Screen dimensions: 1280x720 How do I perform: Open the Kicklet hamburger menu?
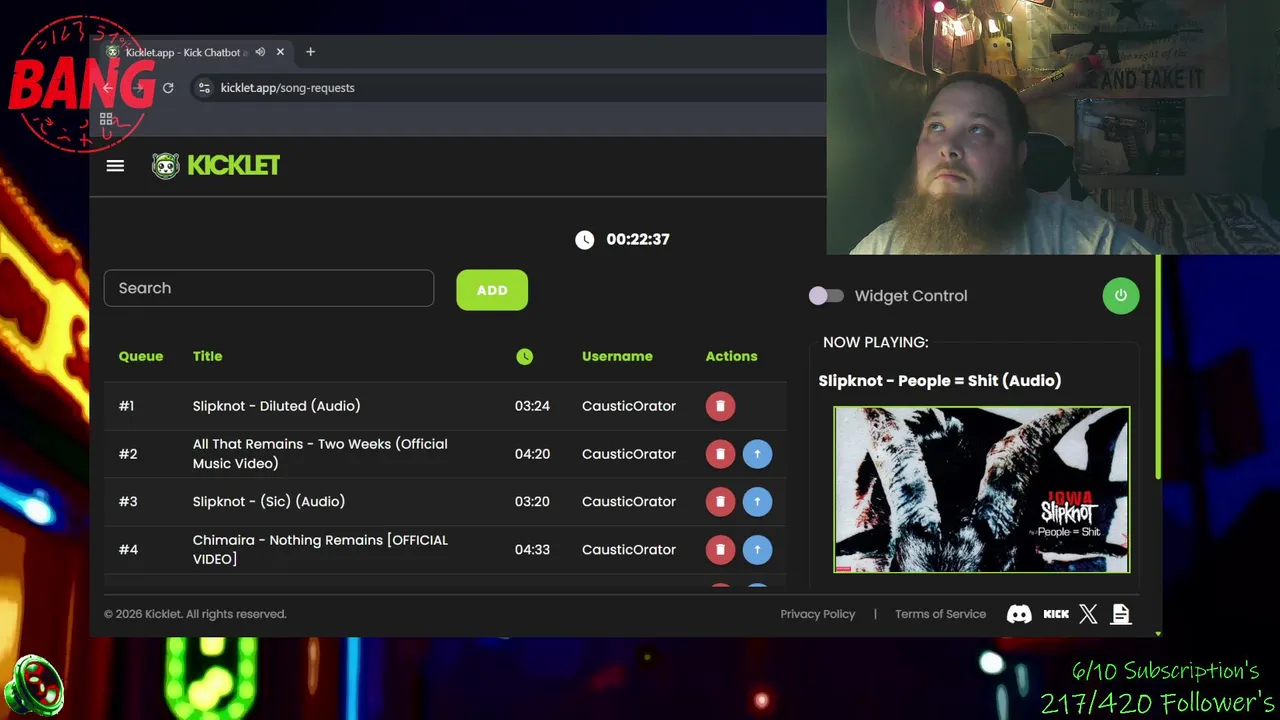click(115, 166)
